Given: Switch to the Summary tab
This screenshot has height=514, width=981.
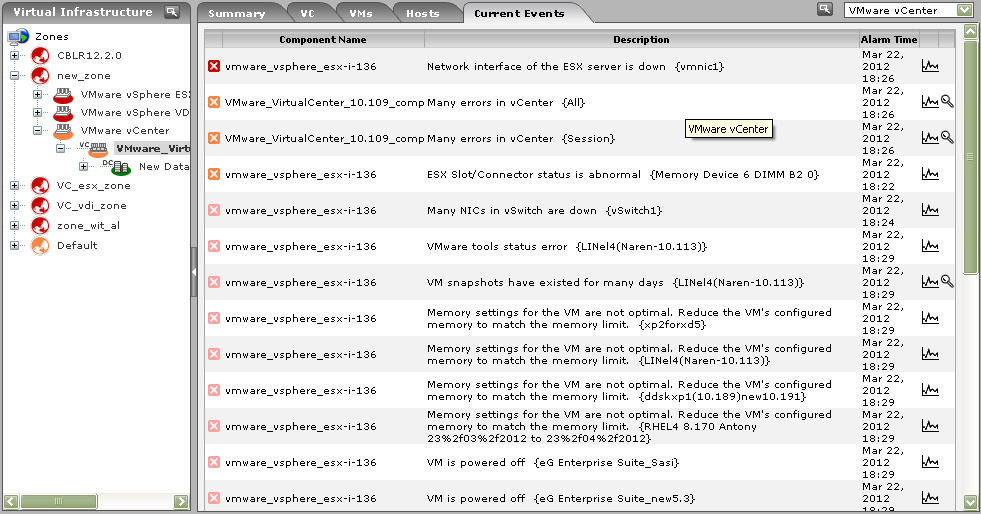Looking at the screenshot, I should [x=236, y=13].
